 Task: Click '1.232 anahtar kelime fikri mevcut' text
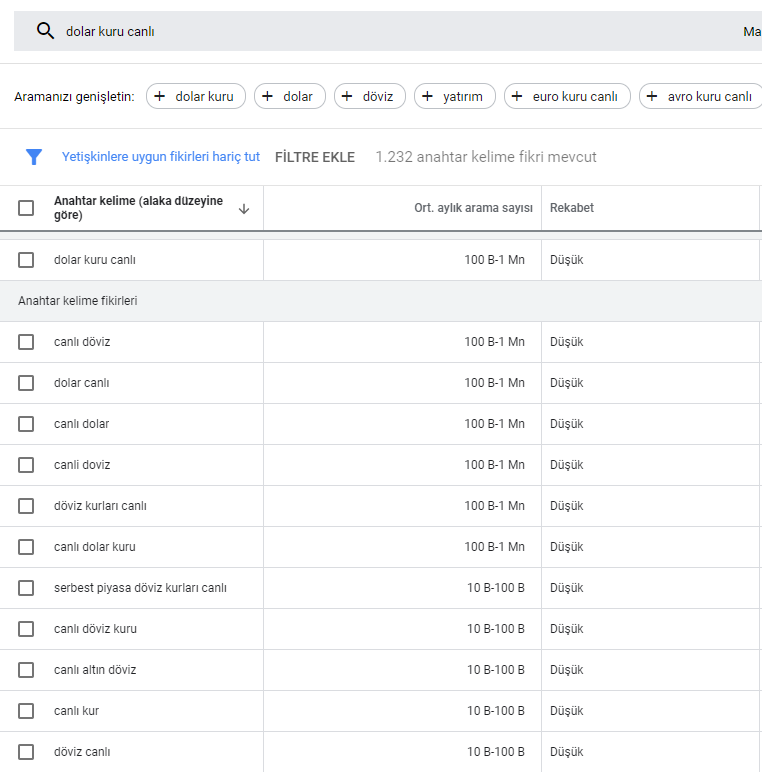pyautogui.click(x=486, y=157)
